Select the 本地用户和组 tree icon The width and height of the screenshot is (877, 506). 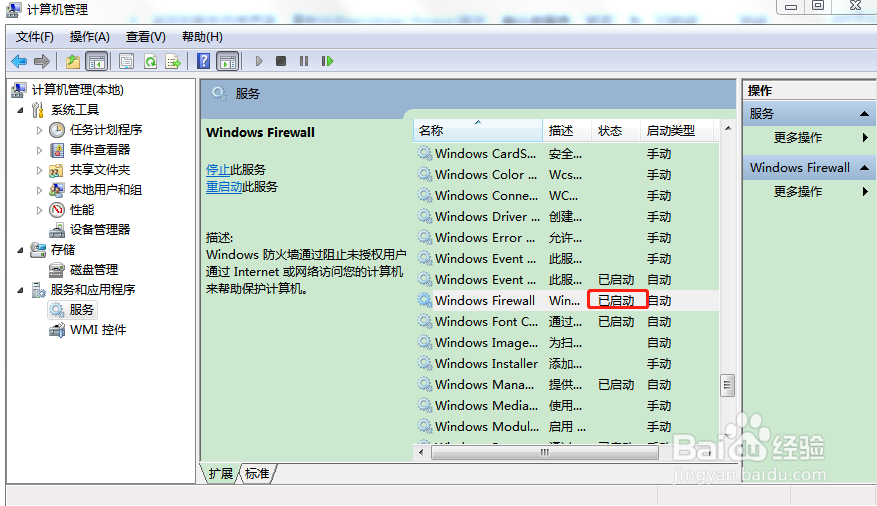click(56, 190)
